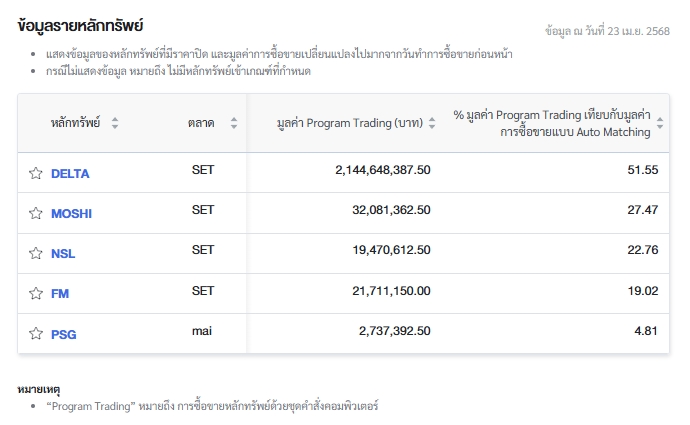Open the MOSHI stock page

coord(72,213)
